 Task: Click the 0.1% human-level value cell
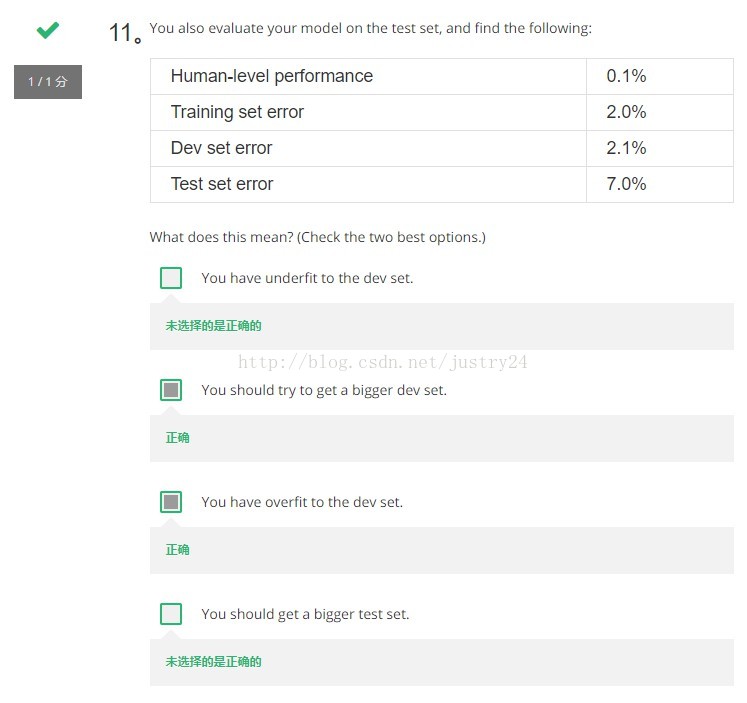660,76
